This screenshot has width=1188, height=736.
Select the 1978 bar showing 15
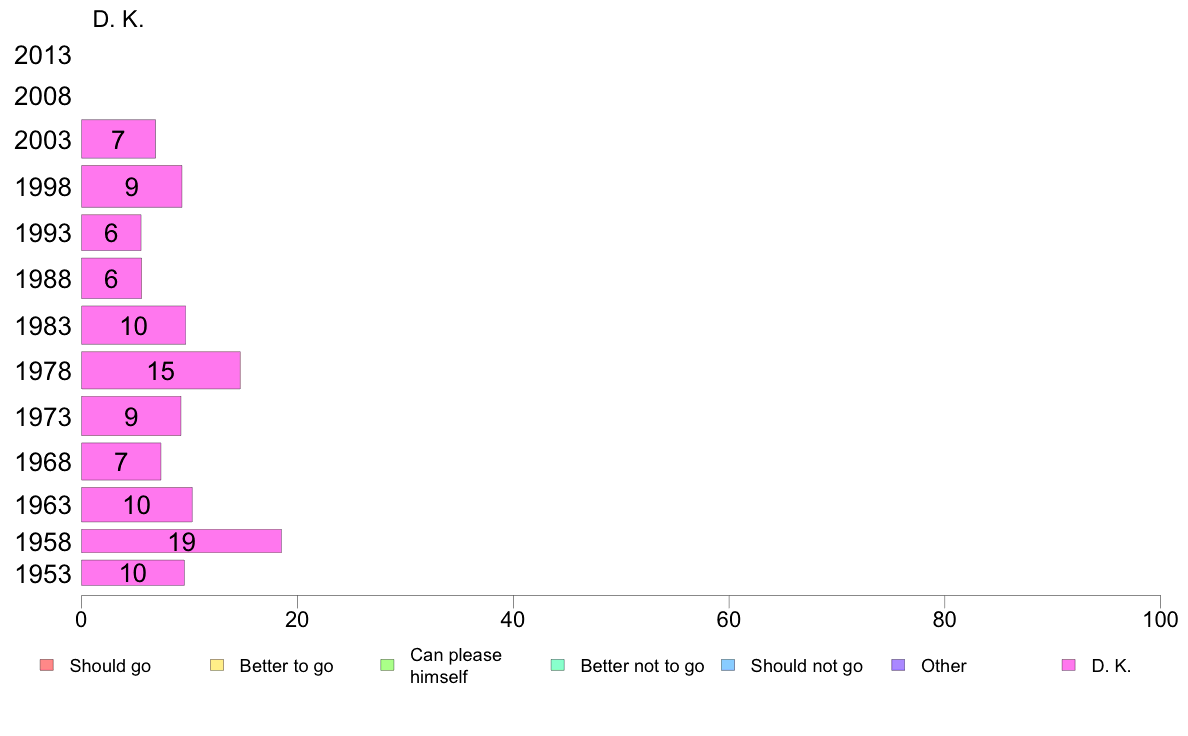[161, 371]
